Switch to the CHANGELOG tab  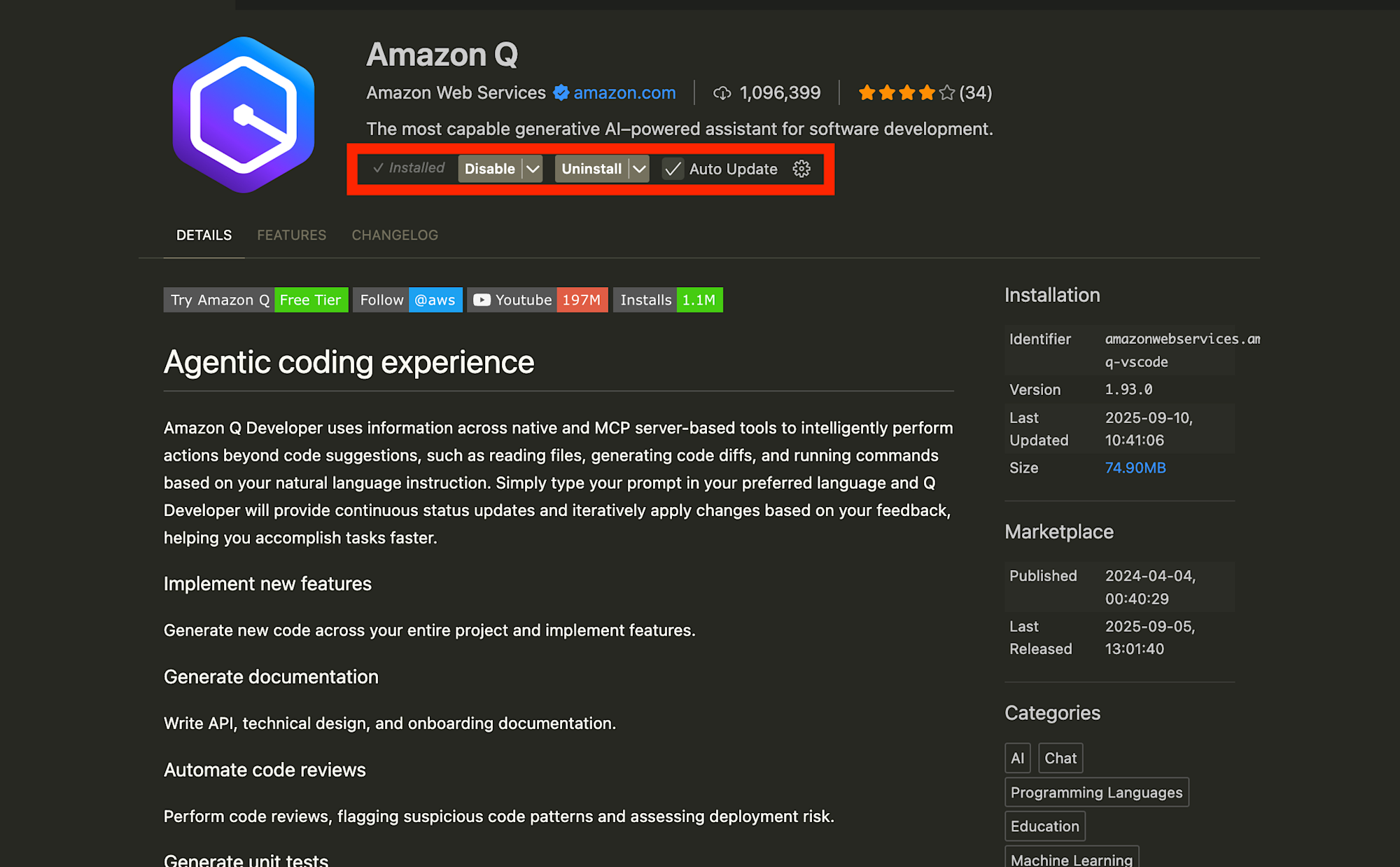(x=395, y=235)
